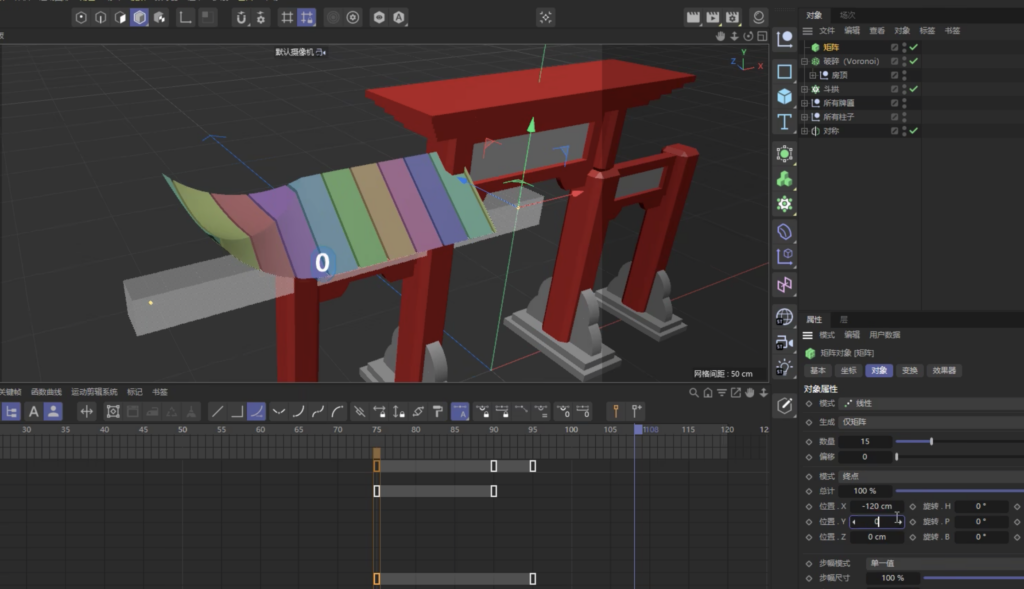The height and width of the screenshot is (589, 1024).
Task: Click the 位置 . X input field
Action: tap(877, 506)
